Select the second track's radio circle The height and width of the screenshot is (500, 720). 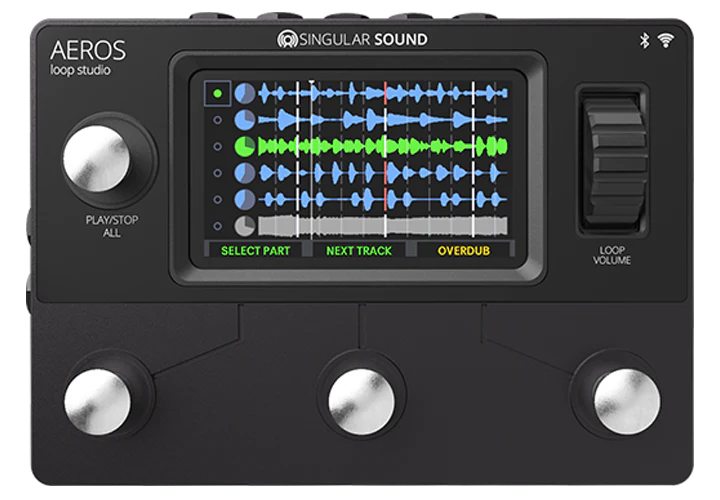[x=217, y=120]
